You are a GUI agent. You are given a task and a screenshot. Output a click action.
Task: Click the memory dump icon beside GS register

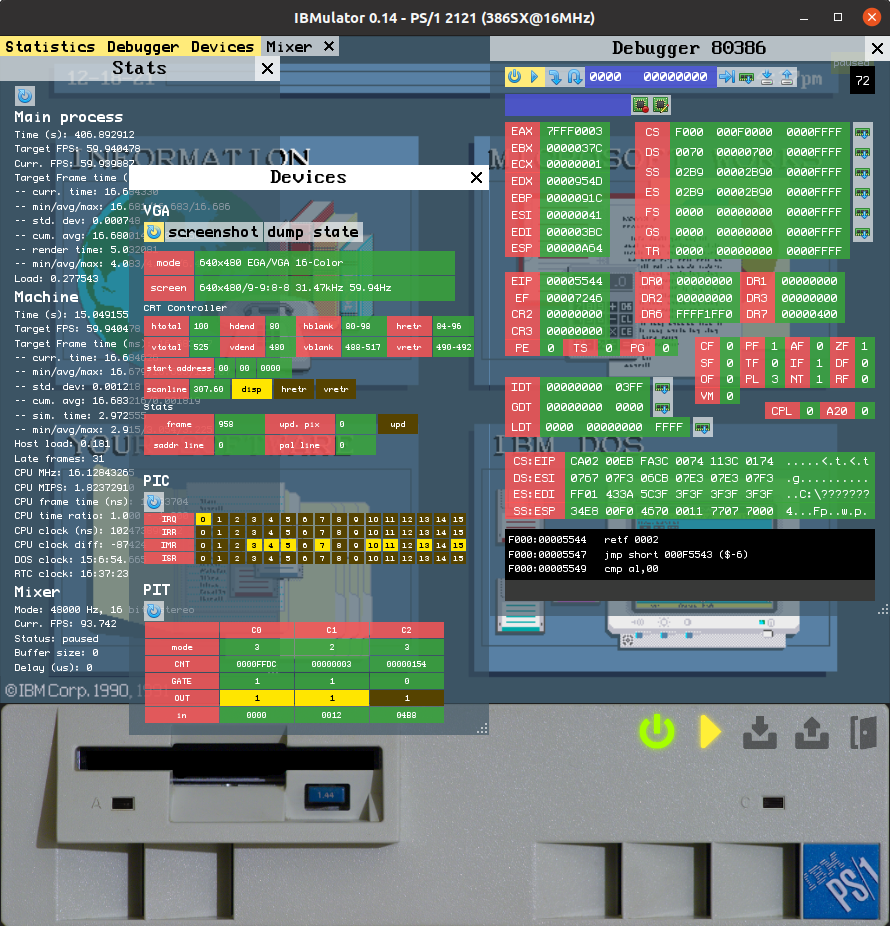click(862, 233)
